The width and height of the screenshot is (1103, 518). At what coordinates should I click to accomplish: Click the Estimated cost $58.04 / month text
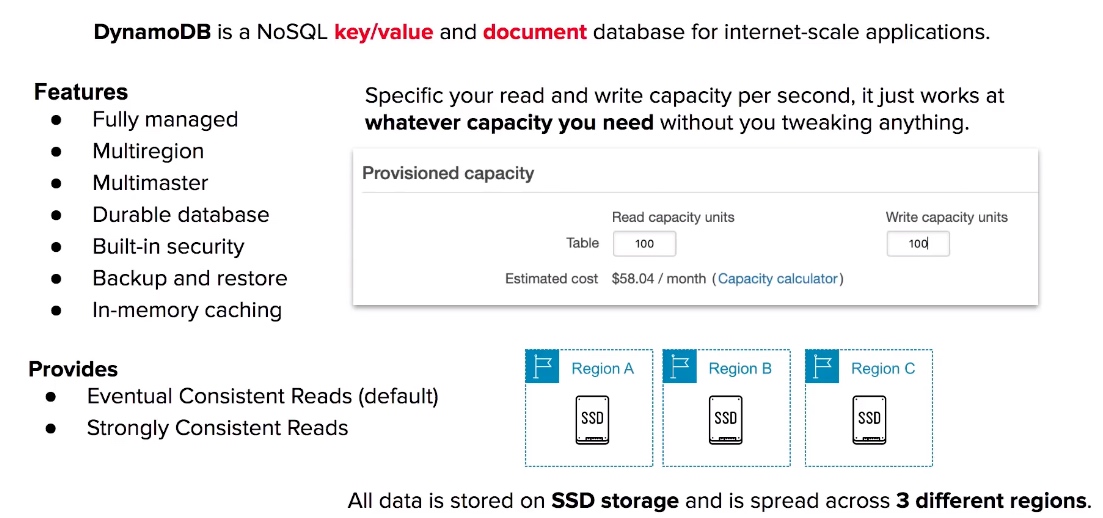(x=606, y=279)
